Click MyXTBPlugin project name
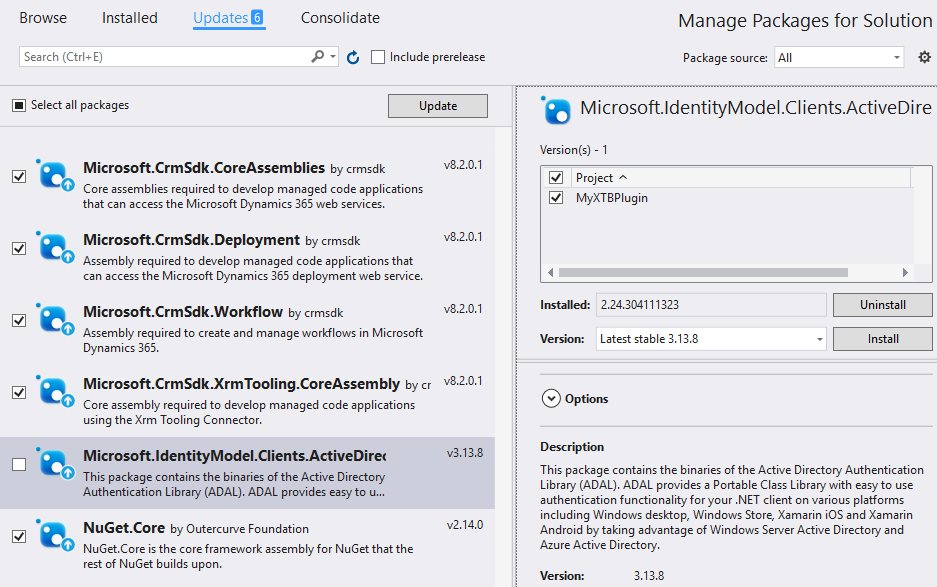937x587 pixels. point(612,198)
